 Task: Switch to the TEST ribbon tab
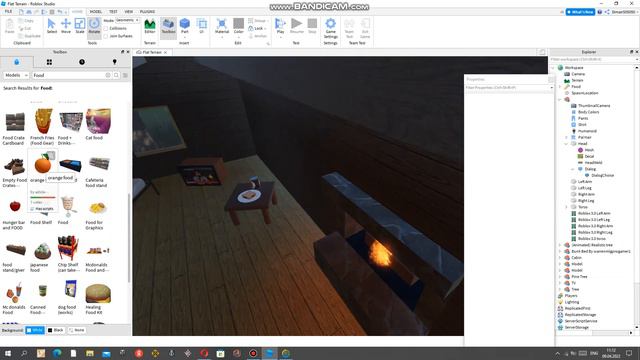113,11
